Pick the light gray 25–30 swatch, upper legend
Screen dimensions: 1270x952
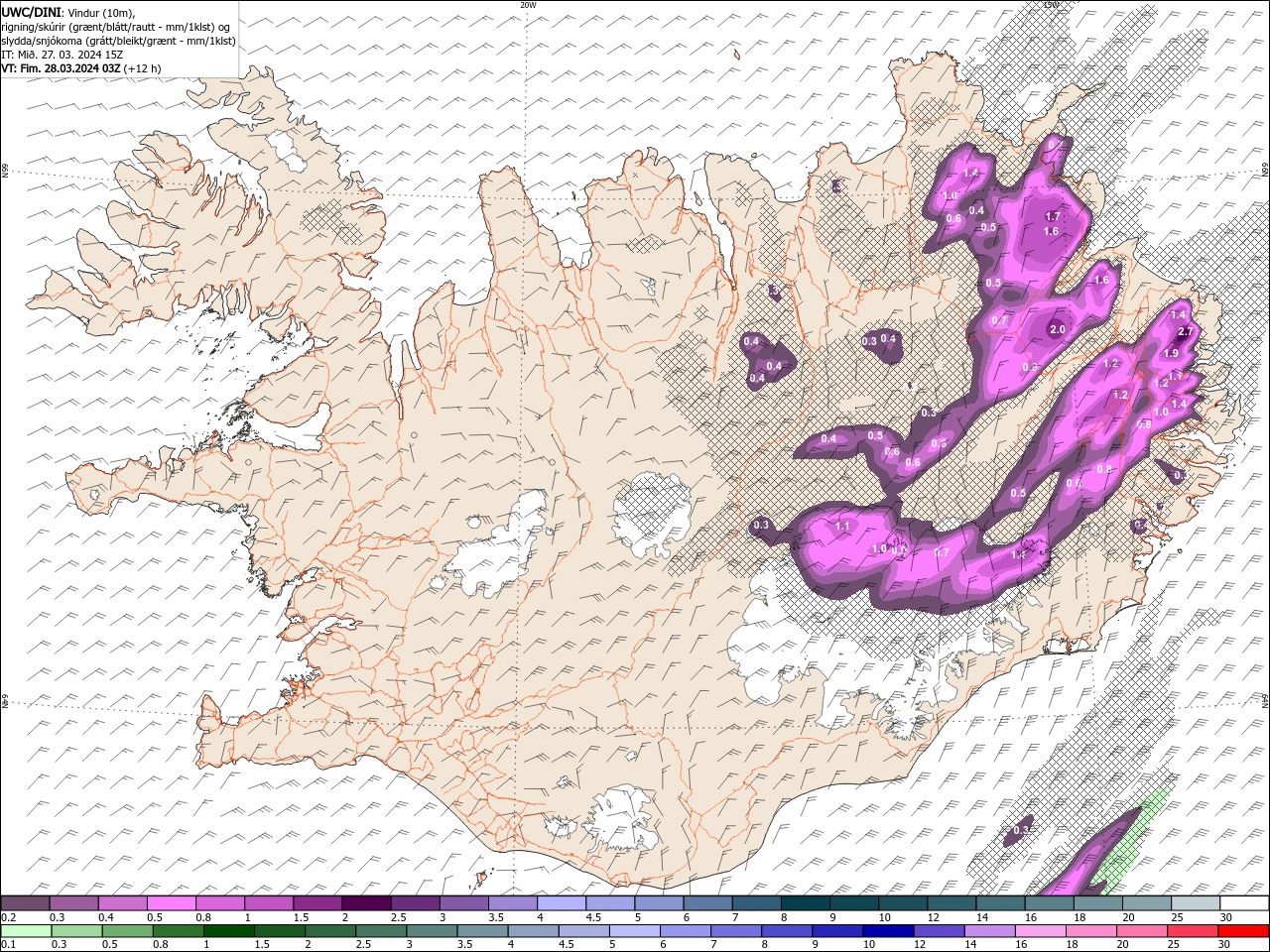[x=1196, y=903]
